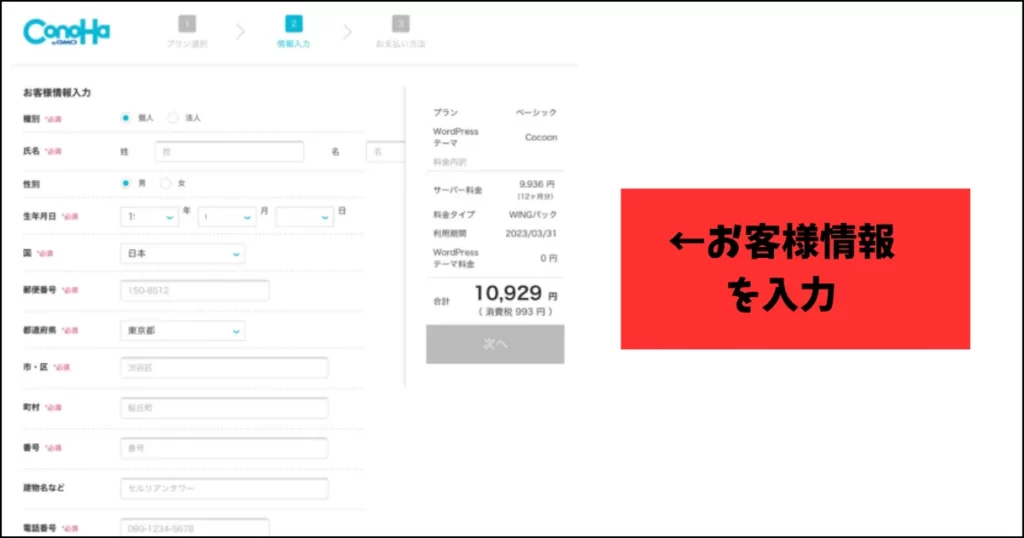
Task: Click the WordPress テーマ料金 0 円 value
Action: (549, 258)
